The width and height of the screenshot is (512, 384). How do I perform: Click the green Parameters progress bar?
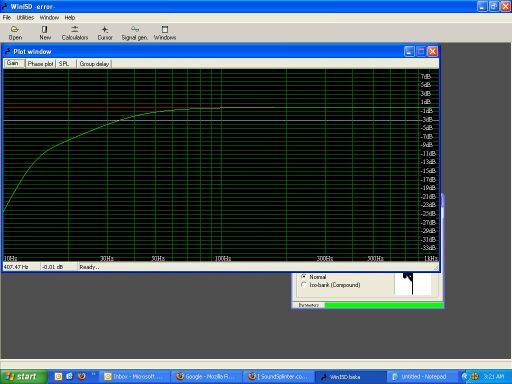click(x=384, y=305)
